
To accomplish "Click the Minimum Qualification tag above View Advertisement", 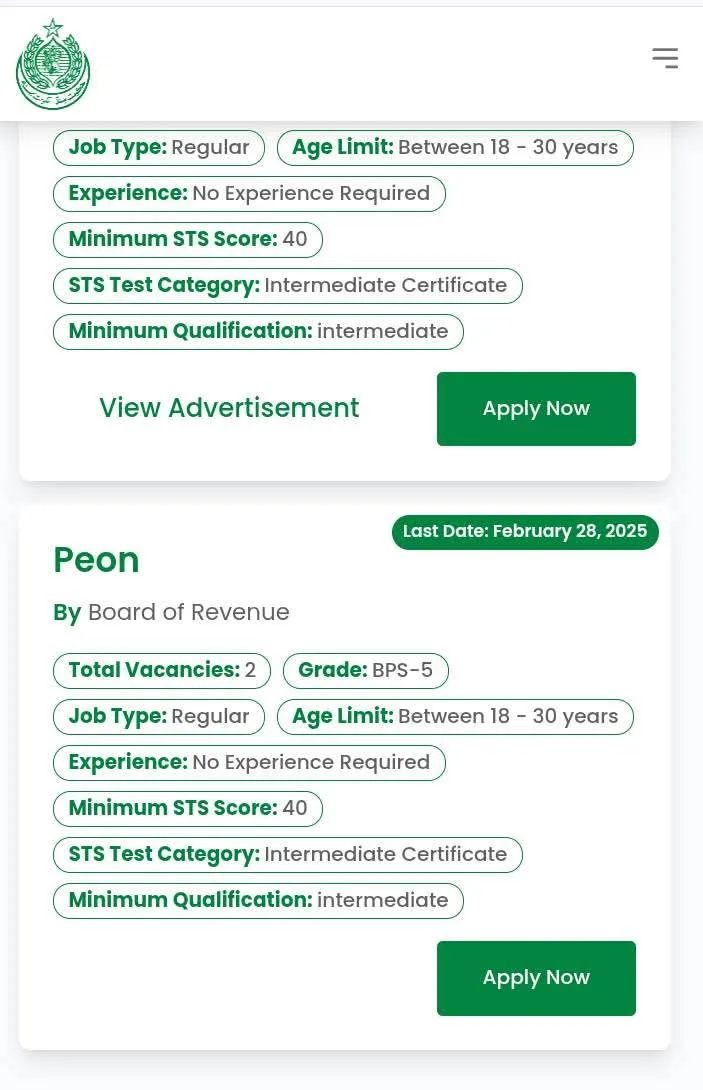I will [258, 331].
